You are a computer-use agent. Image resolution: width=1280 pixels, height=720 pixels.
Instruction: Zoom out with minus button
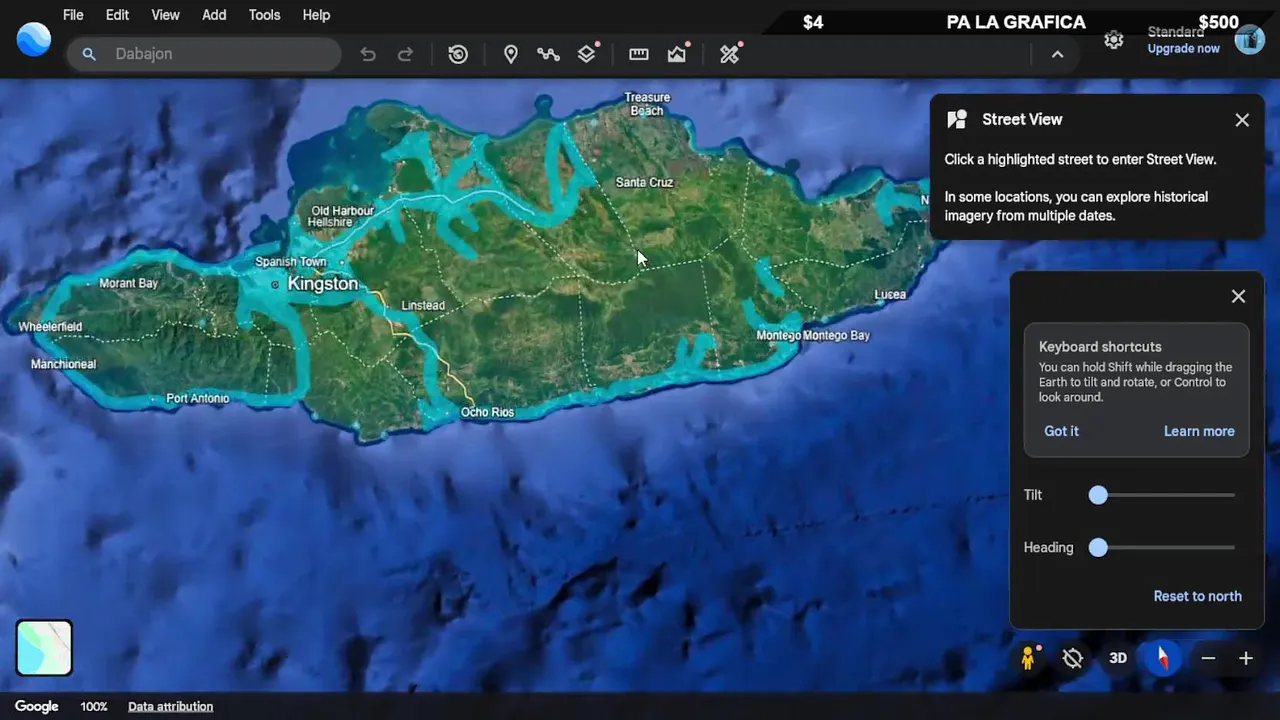tap(1208, 658)
